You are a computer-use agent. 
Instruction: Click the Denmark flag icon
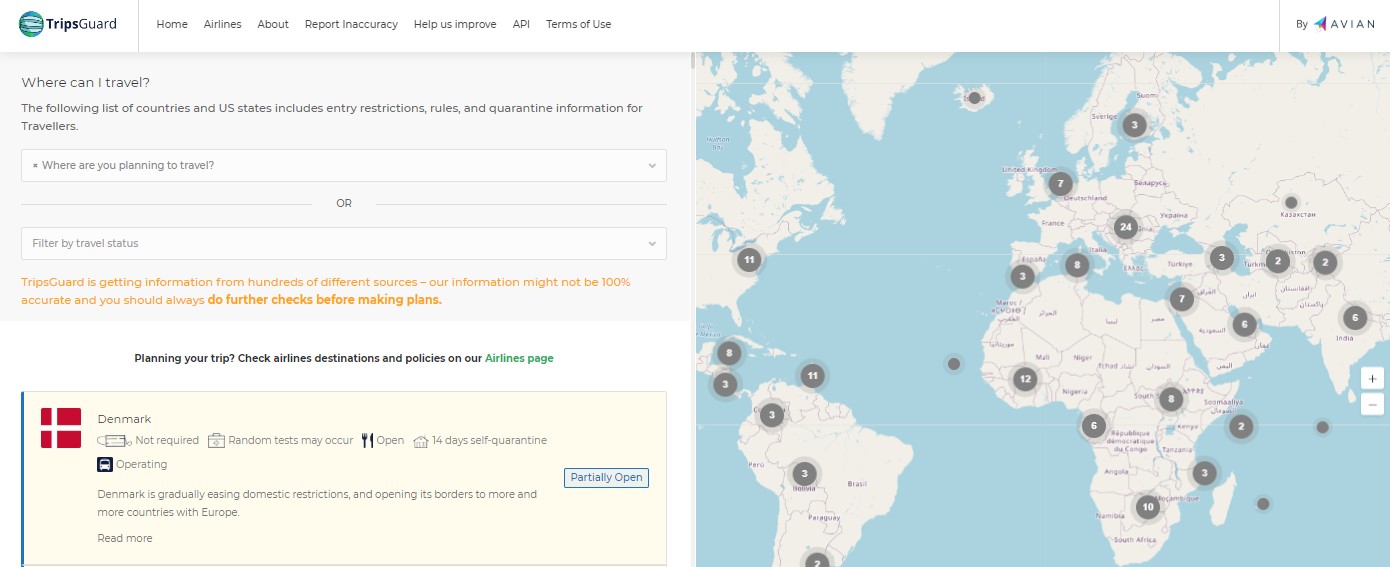(61, 428)
